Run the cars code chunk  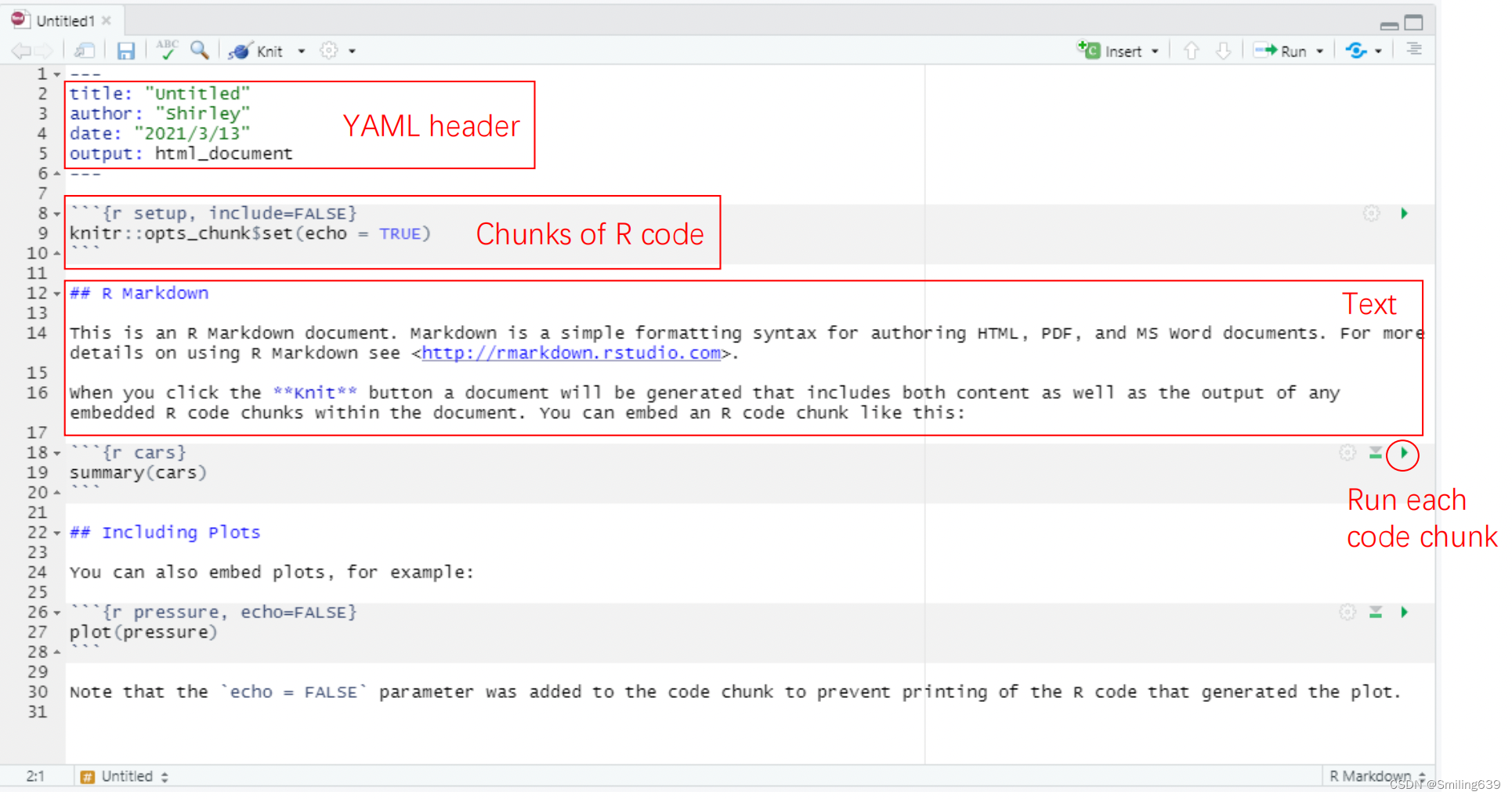tap(1404, 453)
